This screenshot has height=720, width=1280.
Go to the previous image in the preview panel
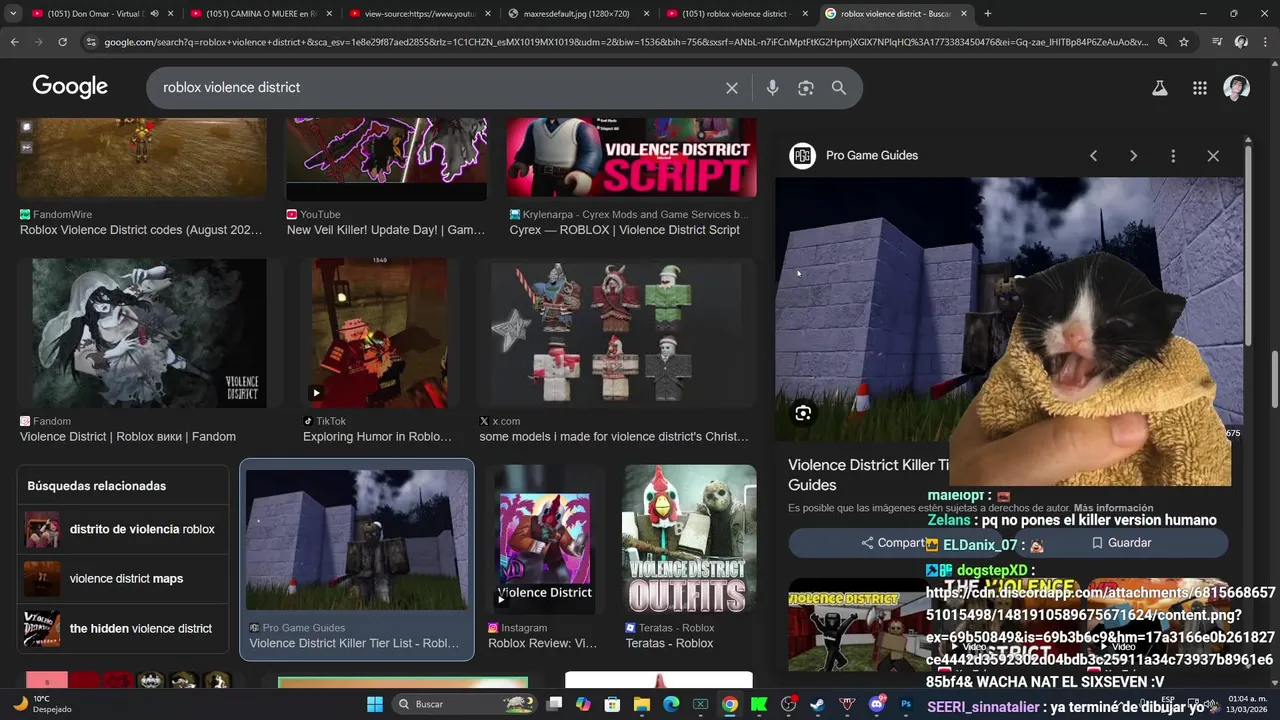tap(1093, 156)
